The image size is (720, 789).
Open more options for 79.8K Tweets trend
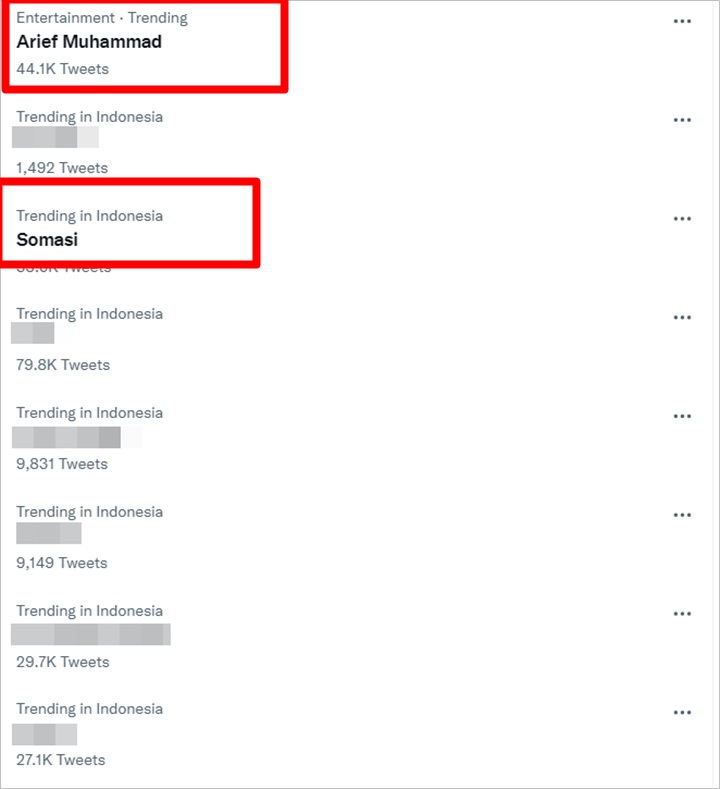click(x=682, y=318)
